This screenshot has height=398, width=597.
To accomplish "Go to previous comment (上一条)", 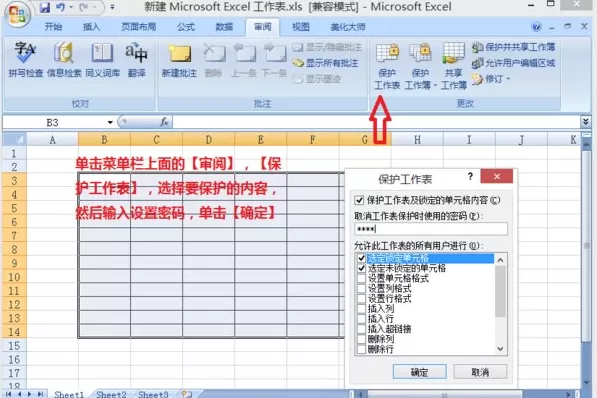I will [244, 60].
